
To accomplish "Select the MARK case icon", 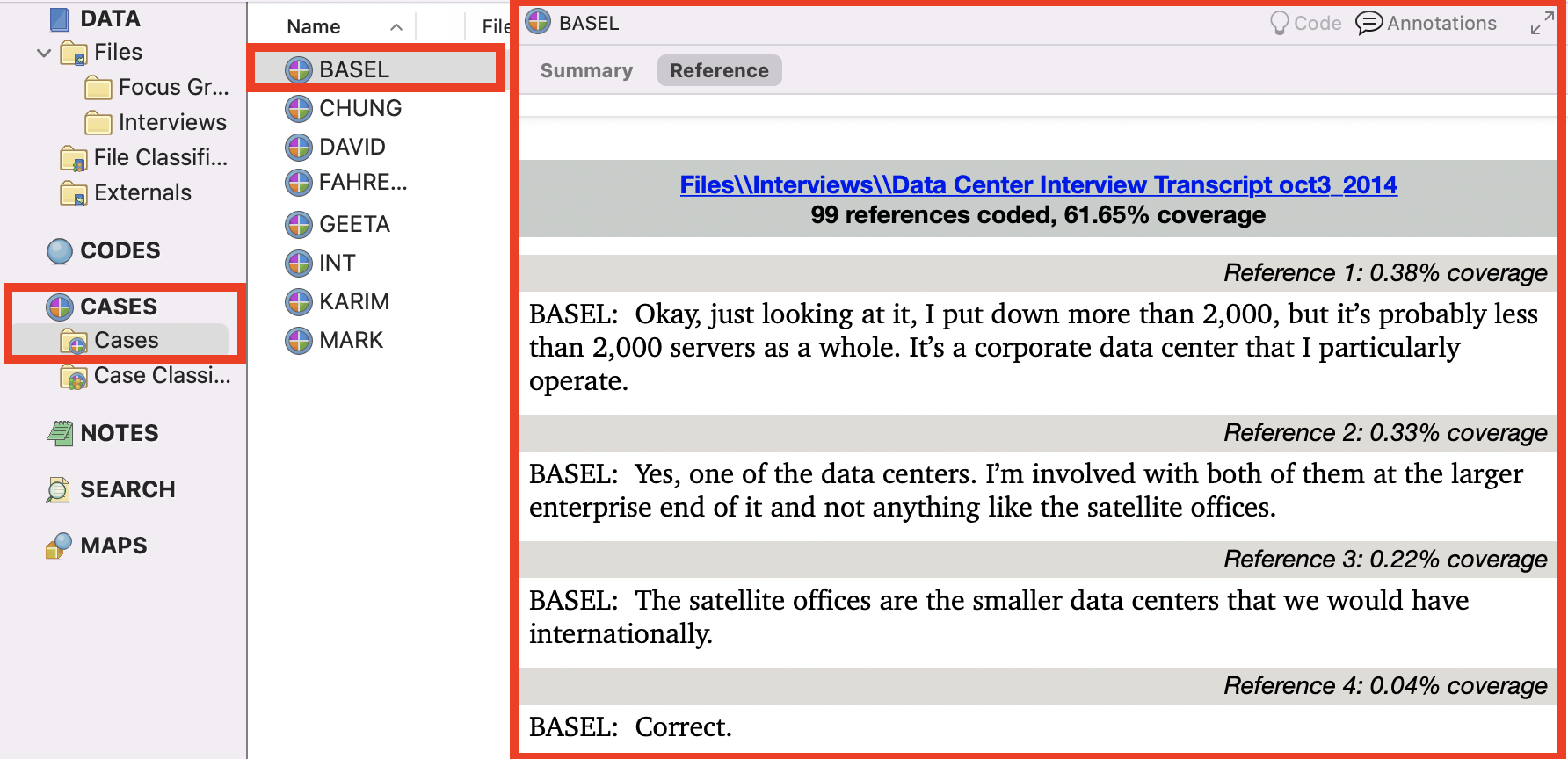I will coord(299,340).
